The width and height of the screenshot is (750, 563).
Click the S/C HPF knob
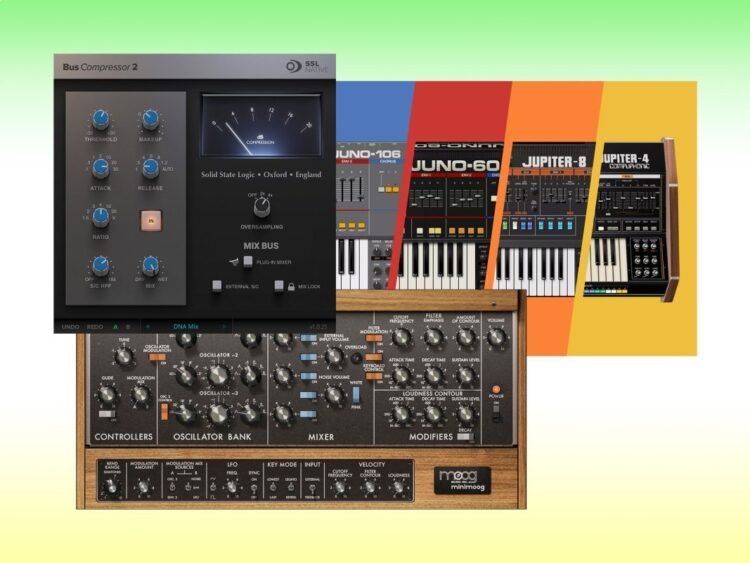[100, 266]
